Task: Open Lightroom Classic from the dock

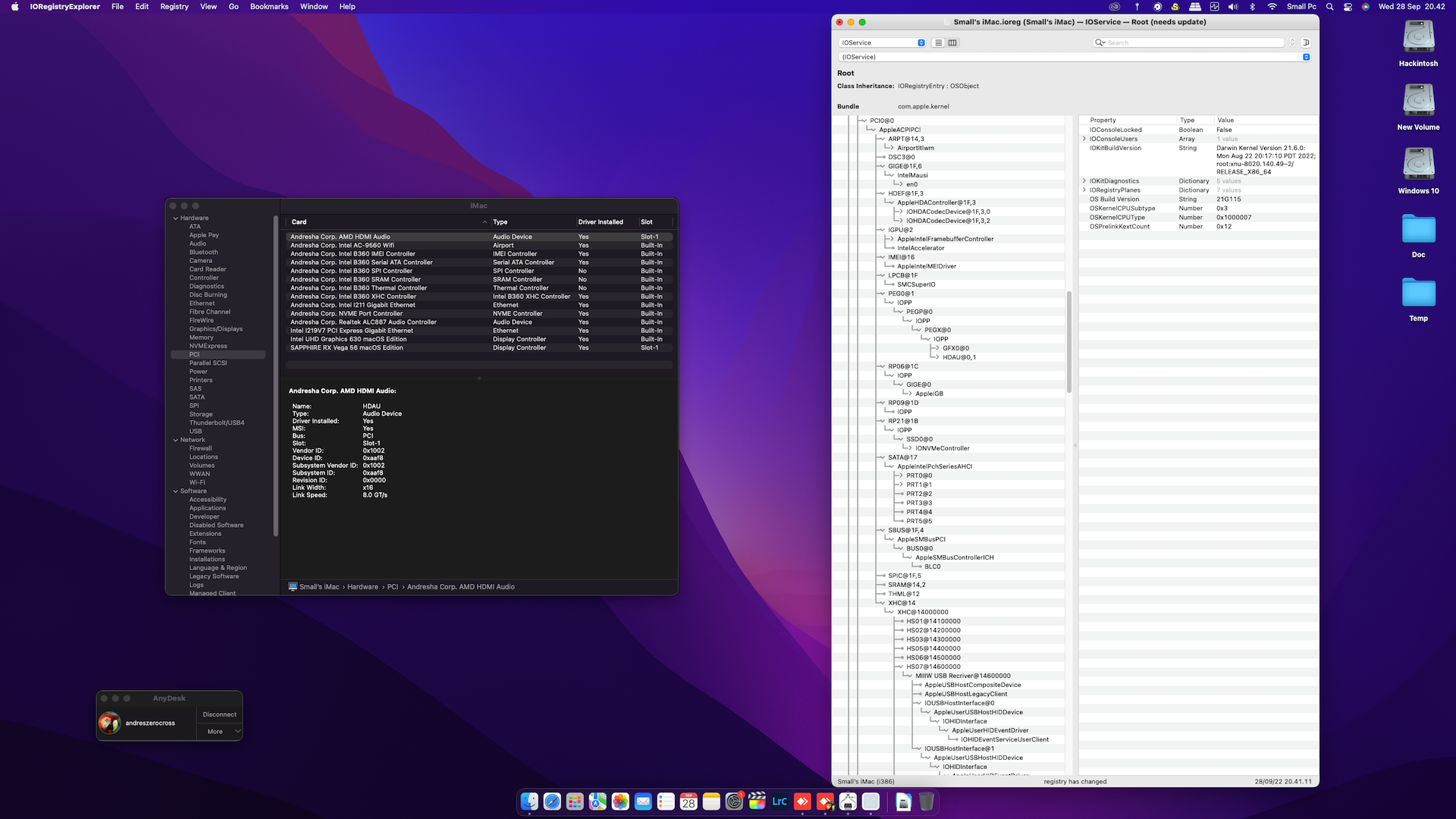Action: pyautogui.click(x=780, y=802)
